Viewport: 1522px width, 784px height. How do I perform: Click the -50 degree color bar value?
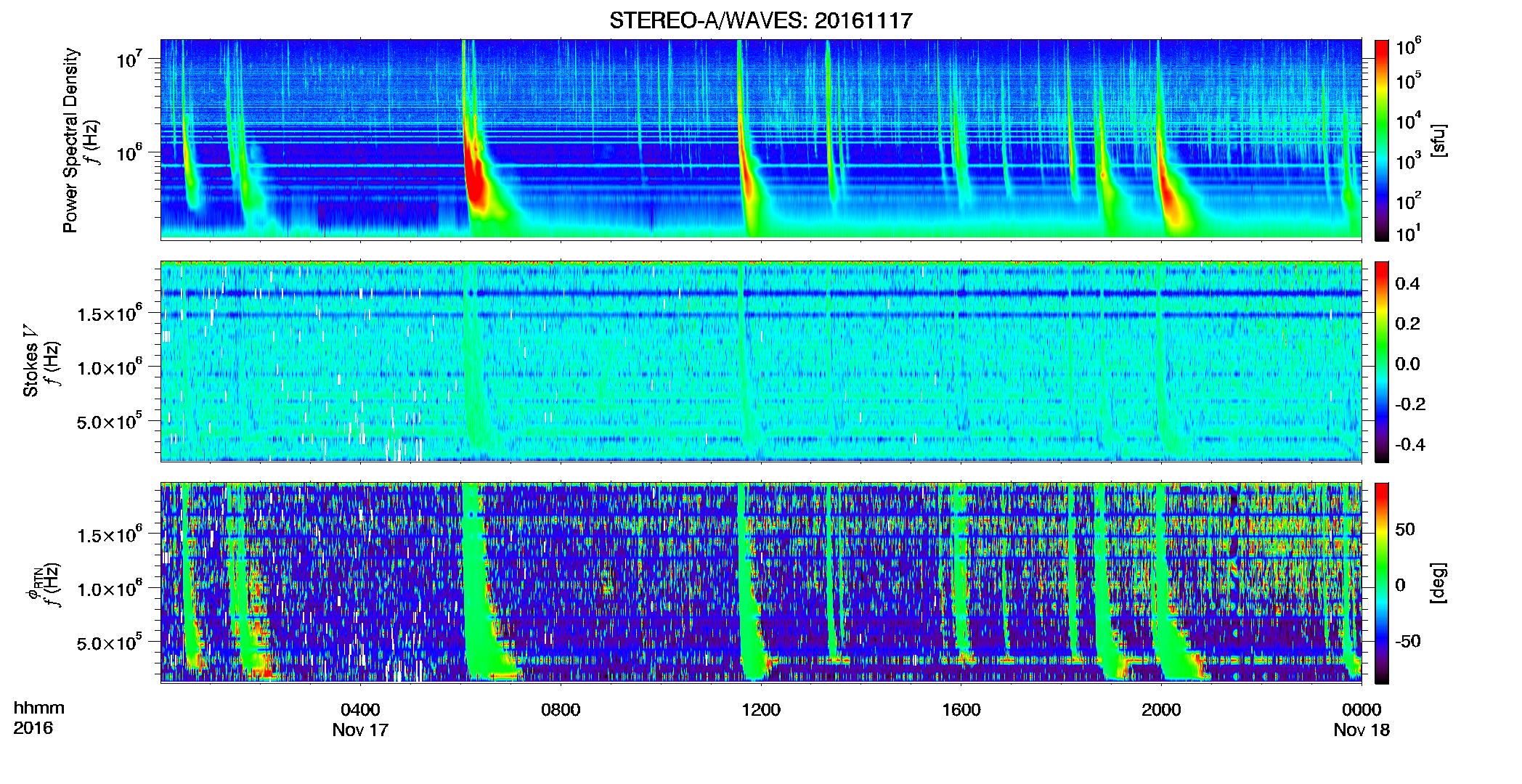(x=1408, y=641)
